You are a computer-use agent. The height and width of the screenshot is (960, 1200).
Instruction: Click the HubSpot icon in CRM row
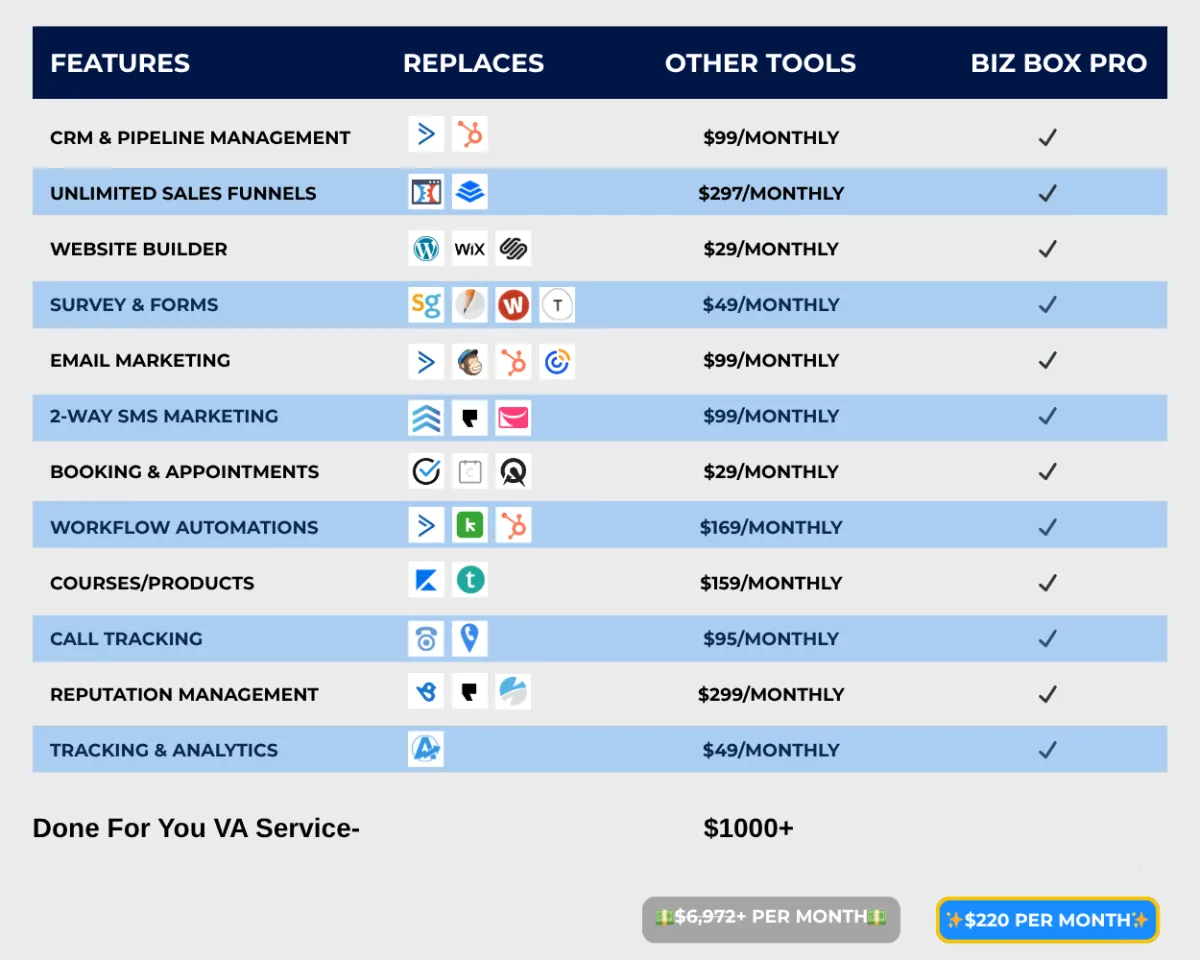coord(470,134)
